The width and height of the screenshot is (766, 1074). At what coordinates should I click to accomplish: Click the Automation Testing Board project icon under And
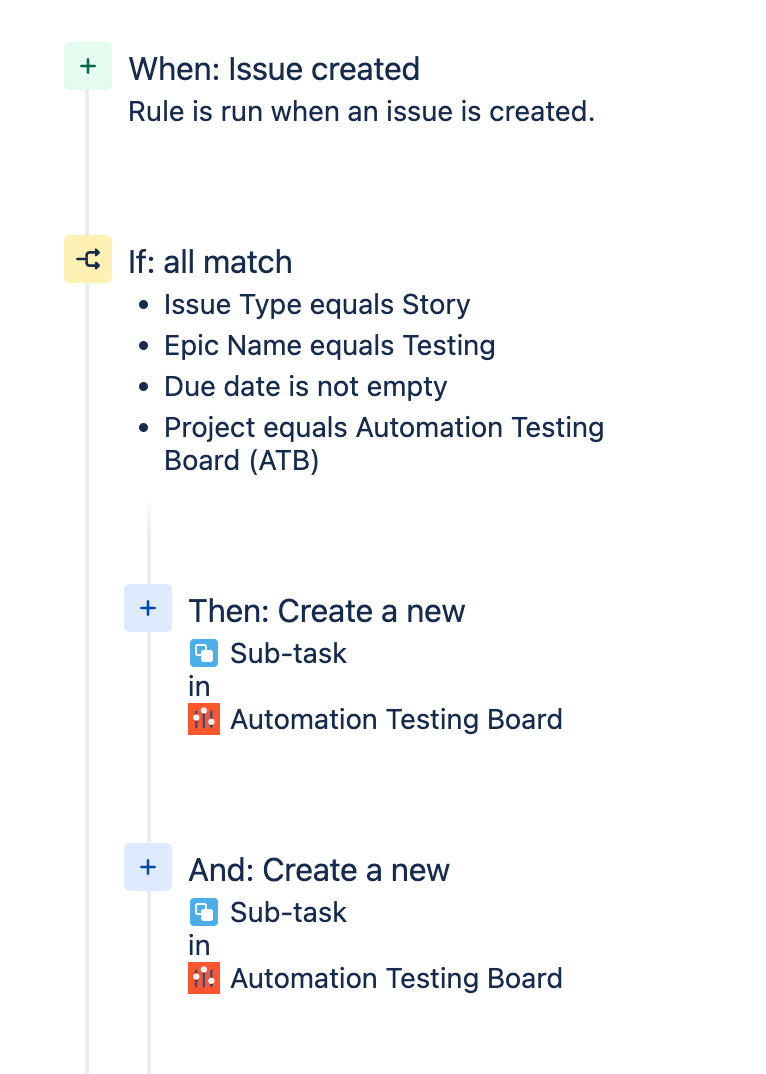coord(204,978)
